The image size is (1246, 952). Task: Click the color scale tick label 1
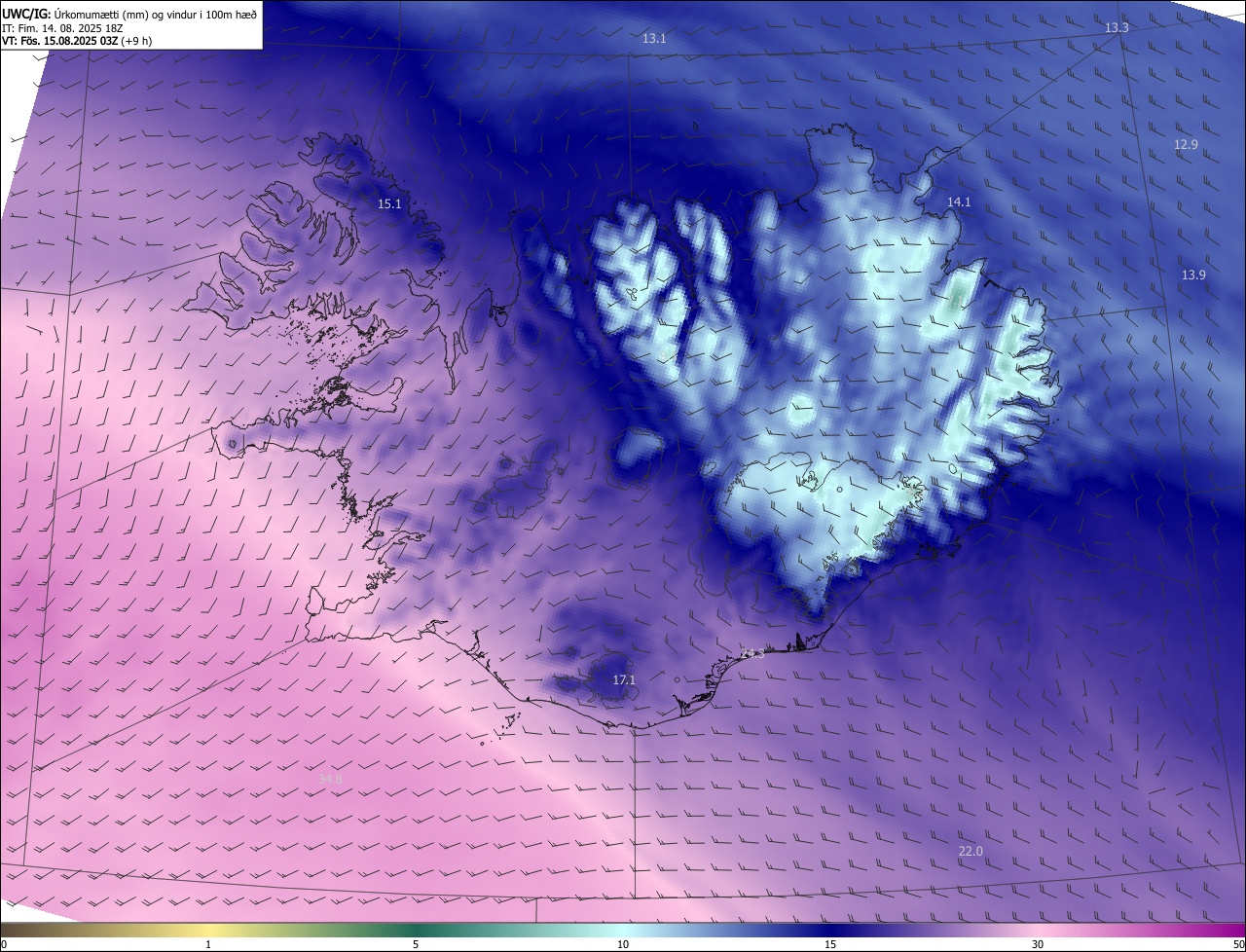[x=208, y=944]
